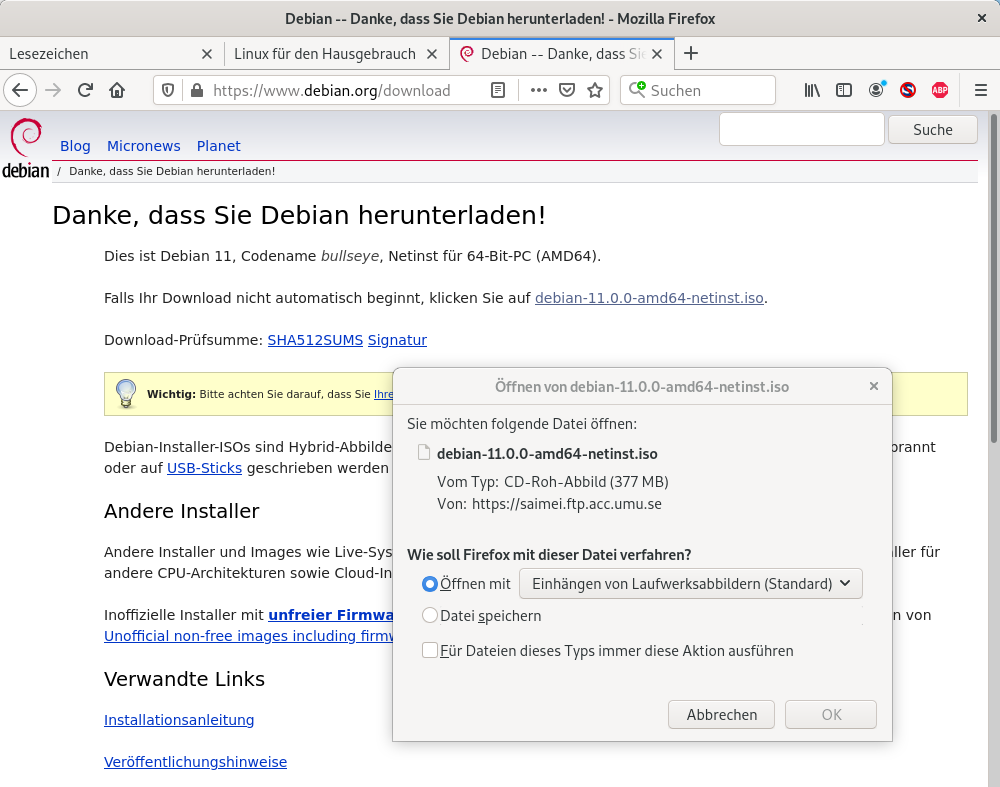Image resolution: width=1000 pixels, height=787 pixels.
Task: Open a new tab with plus
Action: [691, 54]
